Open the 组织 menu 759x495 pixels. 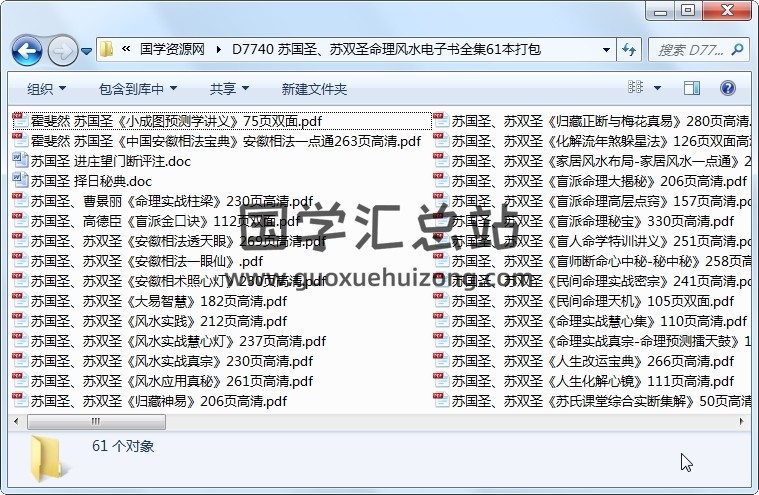click(46, 89)
